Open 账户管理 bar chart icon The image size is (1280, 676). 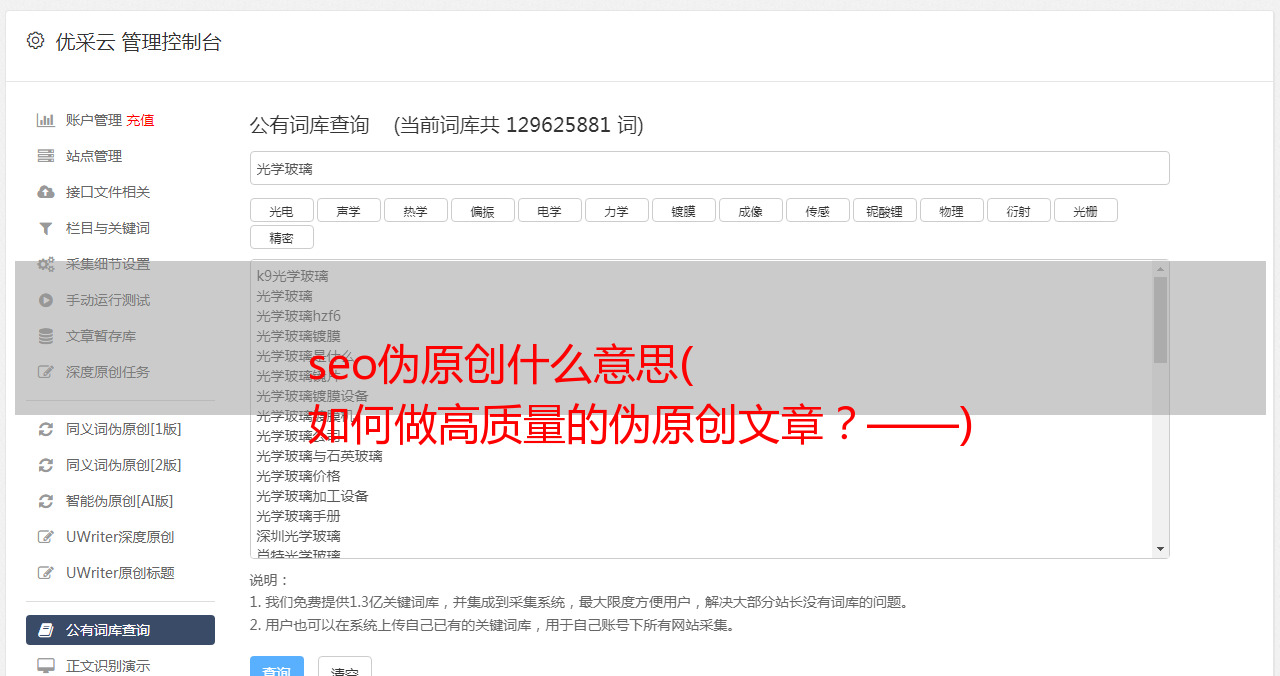(x=46, y=120)
